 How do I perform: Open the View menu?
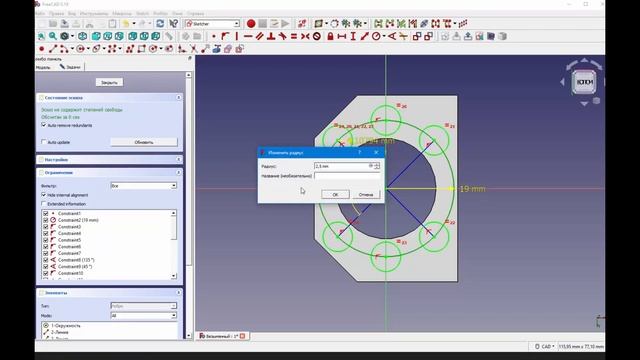point(72,13)
